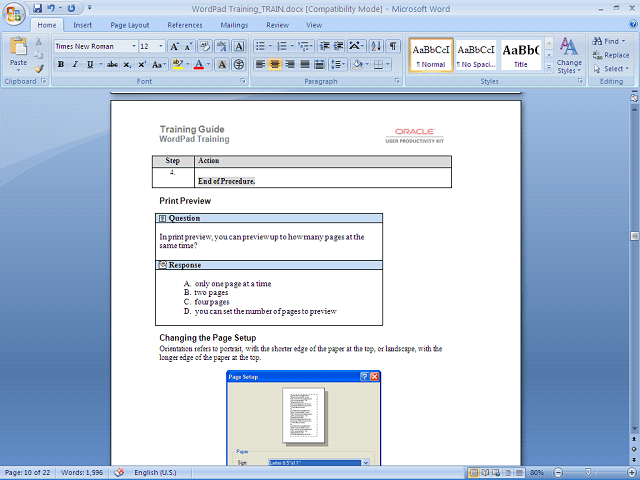This screenshot has width=640, height=480.
Task: Open Font dialog box launcher
Action: 242,81
